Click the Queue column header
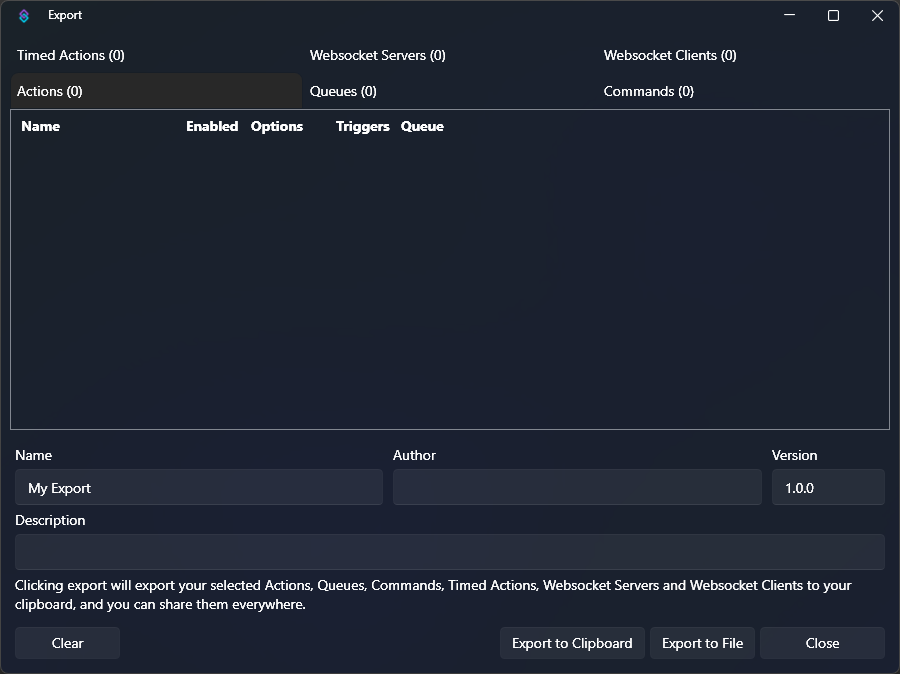Viewport: 900px width, 674px height. [x=422, y=126]
